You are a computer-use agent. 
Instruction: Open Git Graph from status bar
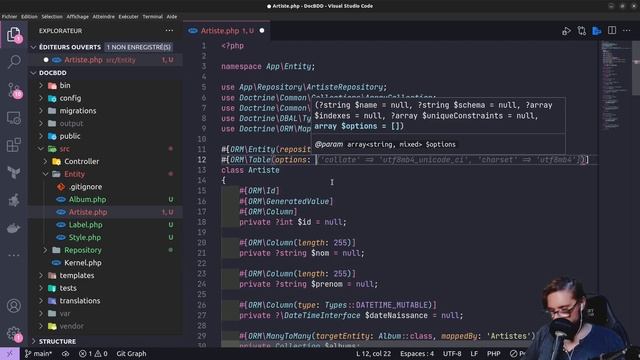pos(131,353)
